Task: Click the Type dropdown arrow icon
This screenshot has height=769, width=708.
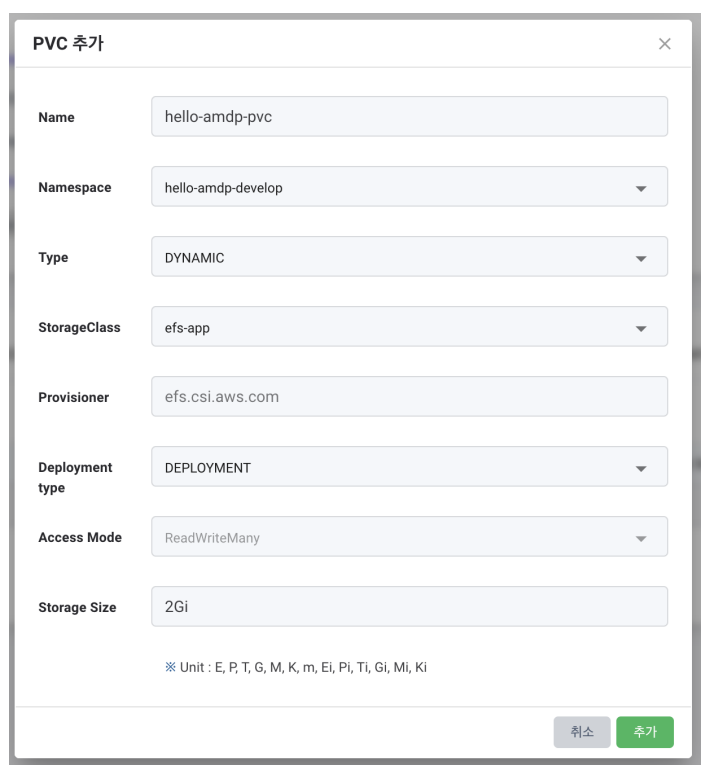Action: (x=640, y=258)
